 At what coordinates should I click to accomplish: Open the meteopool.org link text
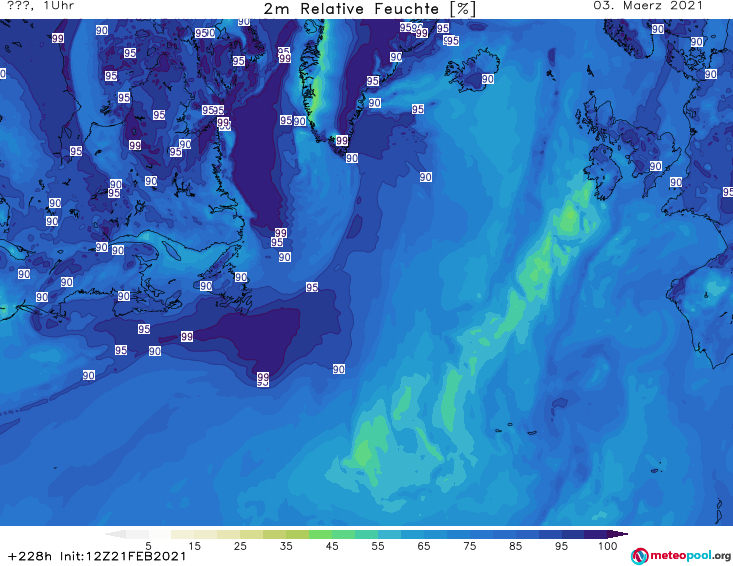click(690, 556)
